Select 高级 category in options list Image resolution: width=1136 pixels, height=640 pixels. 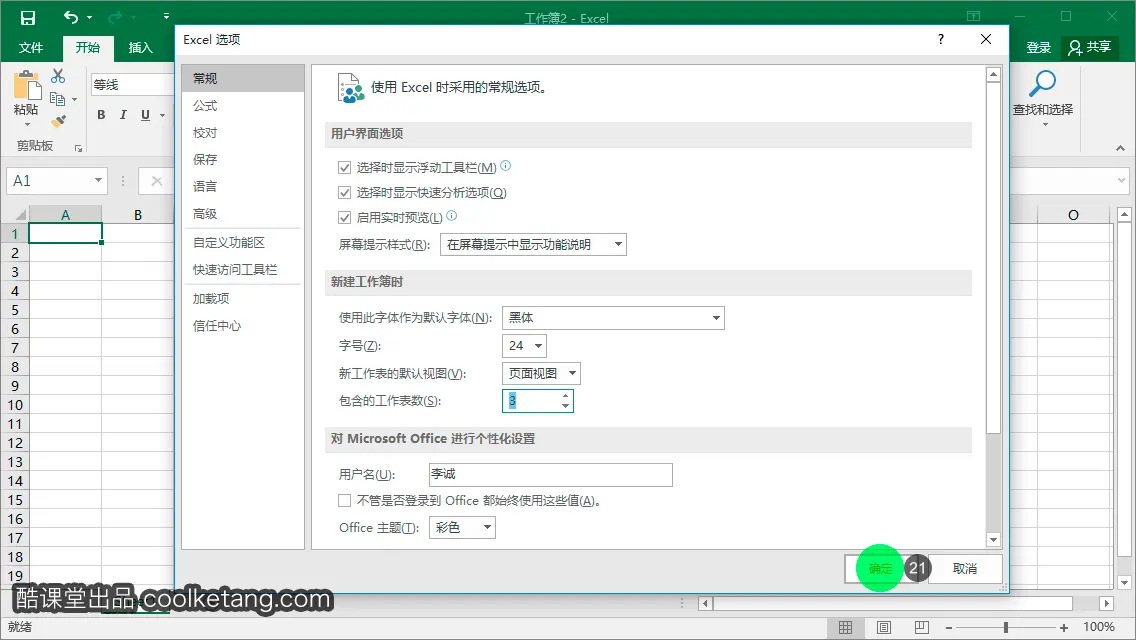point(243,214)
